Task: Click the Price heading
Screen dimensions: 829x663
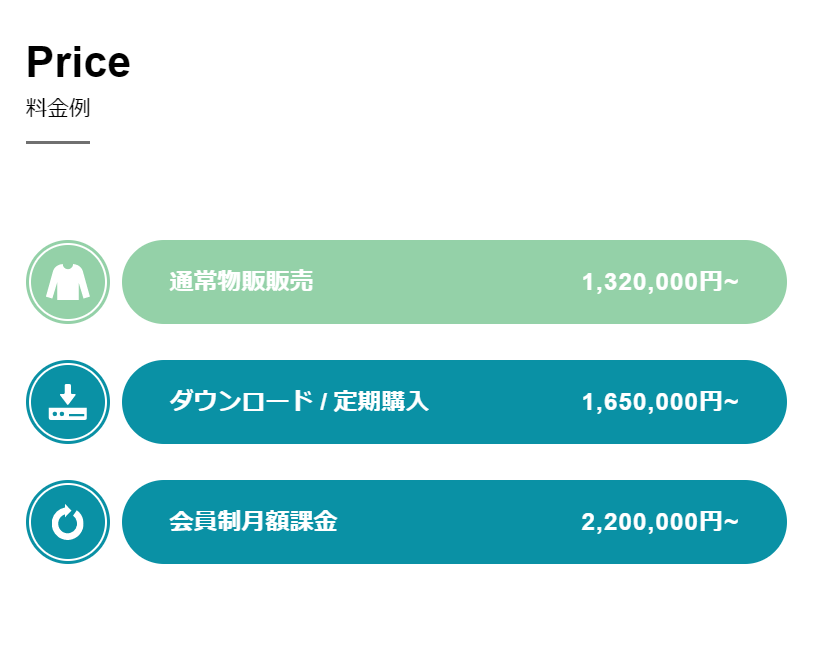Action: [78, 62]
